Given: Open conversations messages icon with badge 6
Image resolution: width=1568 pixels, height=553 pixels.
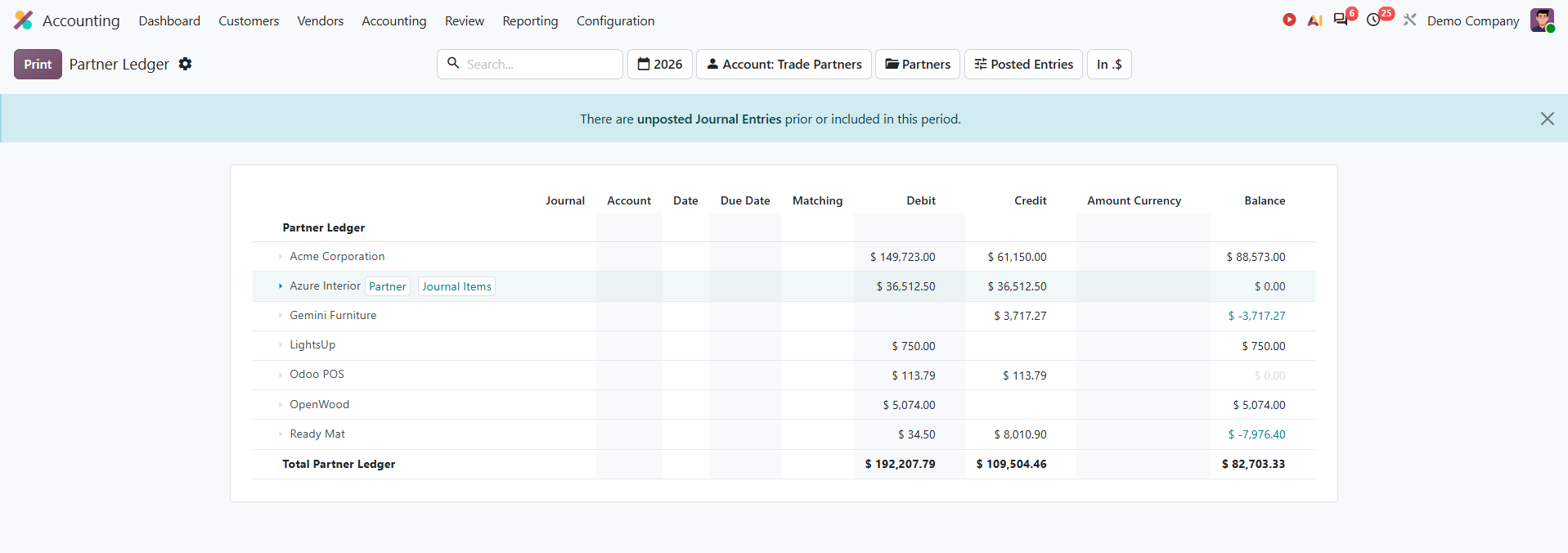Looking at the screenshot, I should (1342, 20).
